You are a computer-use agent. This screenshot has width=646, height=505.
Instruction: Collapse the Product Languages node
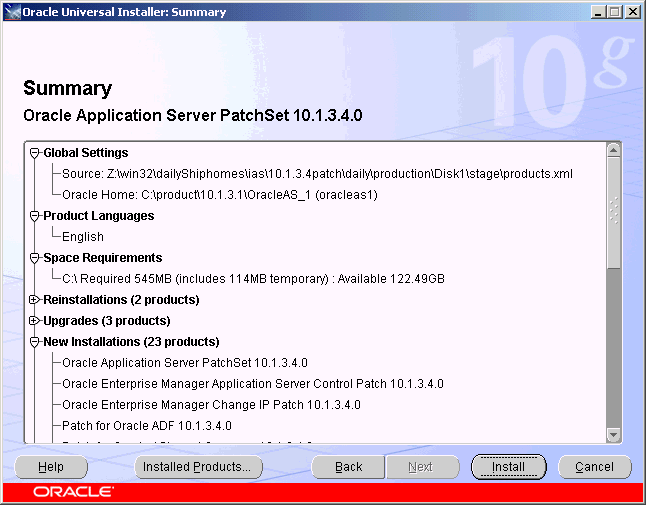point(35,216)
